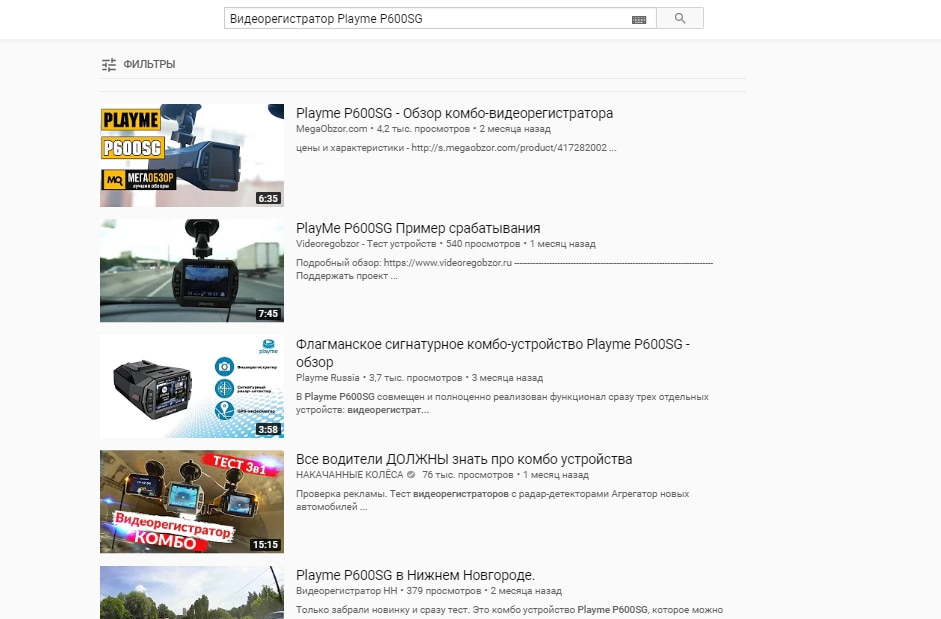Focus the search field with Видеорегистратор Playme P600SG

440,18
